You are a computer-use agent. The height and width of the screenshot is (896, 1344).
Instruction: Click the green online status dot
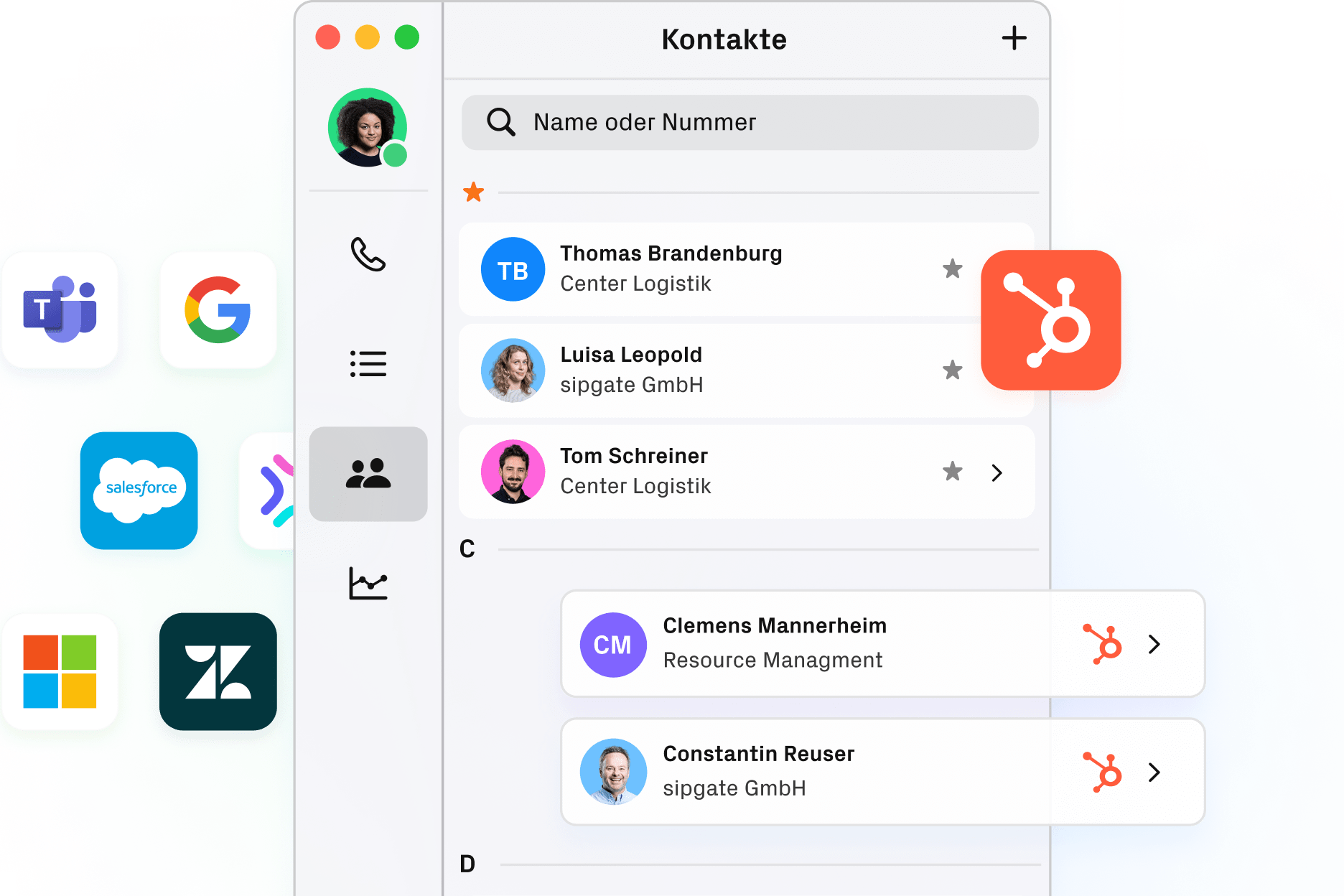tap(395, 154)
